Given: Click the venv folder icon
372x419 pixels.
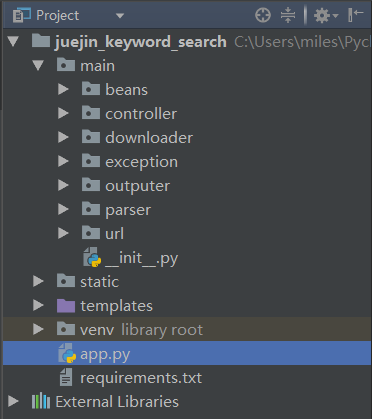Looking at the screenshot, I should click(x=66, y=329).
